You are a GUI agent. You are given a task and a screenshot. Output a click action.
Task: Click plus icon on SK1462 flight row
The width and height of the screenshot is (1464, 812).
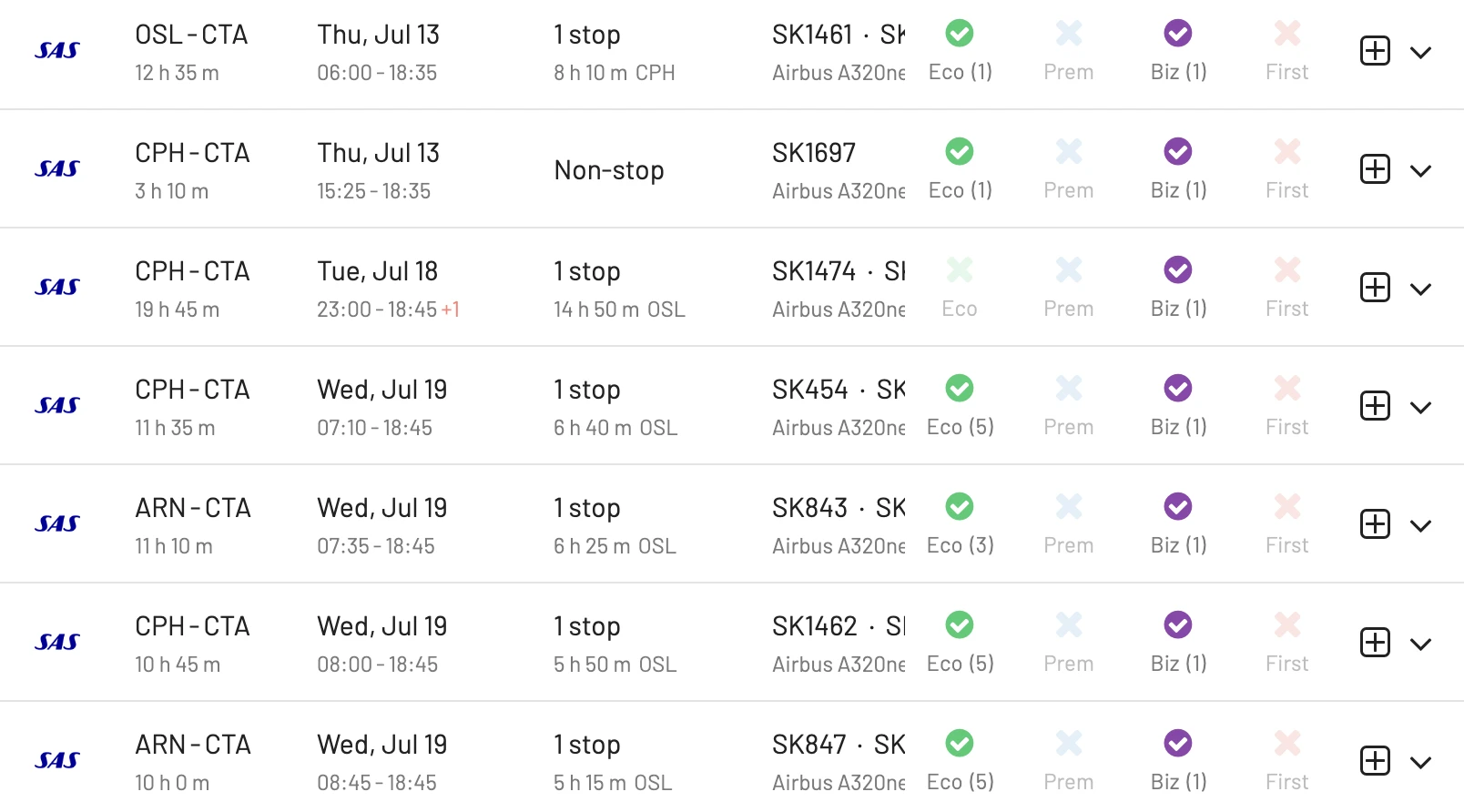click(x=1375, y=643)
